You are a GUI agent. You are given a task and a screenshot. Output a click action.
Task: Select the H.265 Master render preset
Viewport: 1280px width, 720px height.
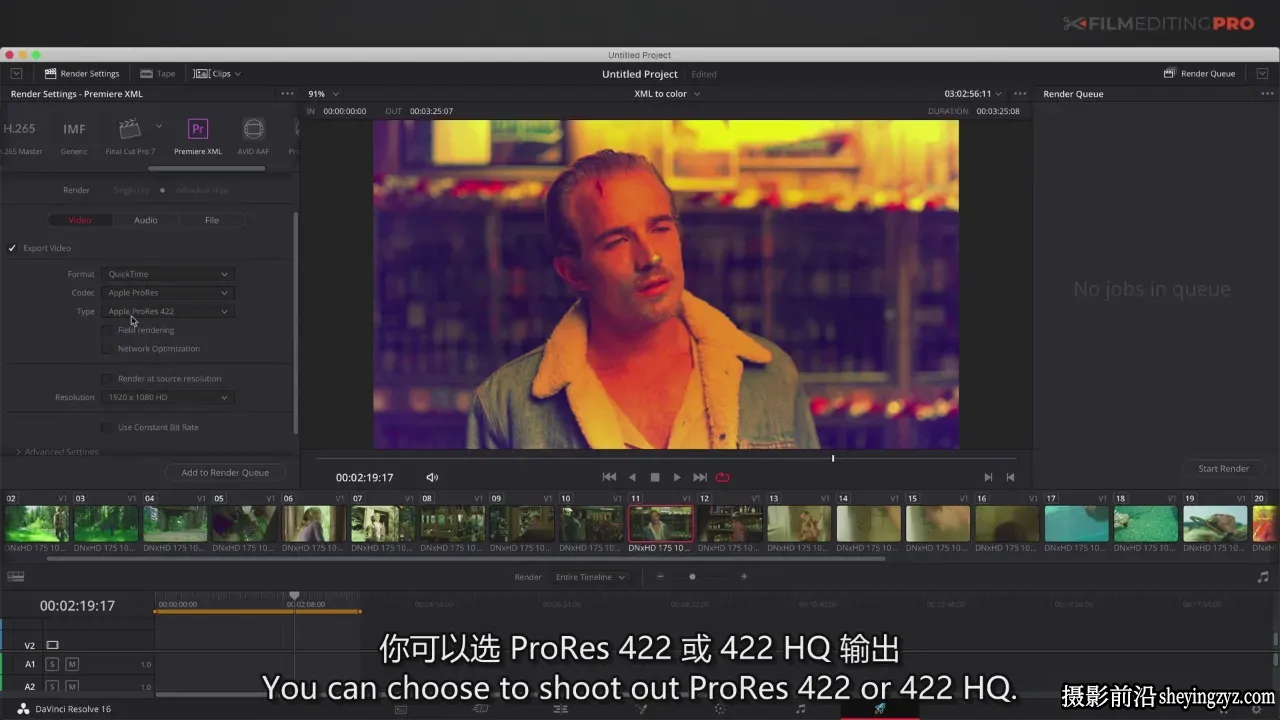click(x=20, y=137)
